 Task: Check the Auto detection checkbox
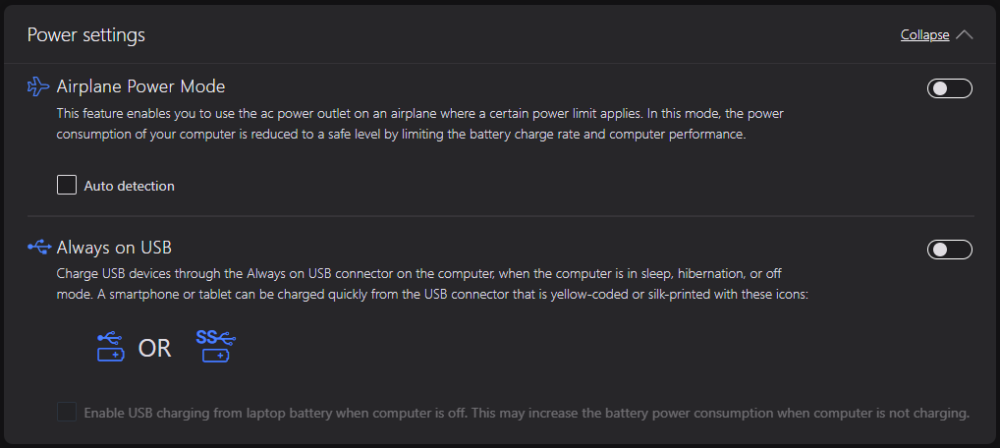tap(67, 185)
